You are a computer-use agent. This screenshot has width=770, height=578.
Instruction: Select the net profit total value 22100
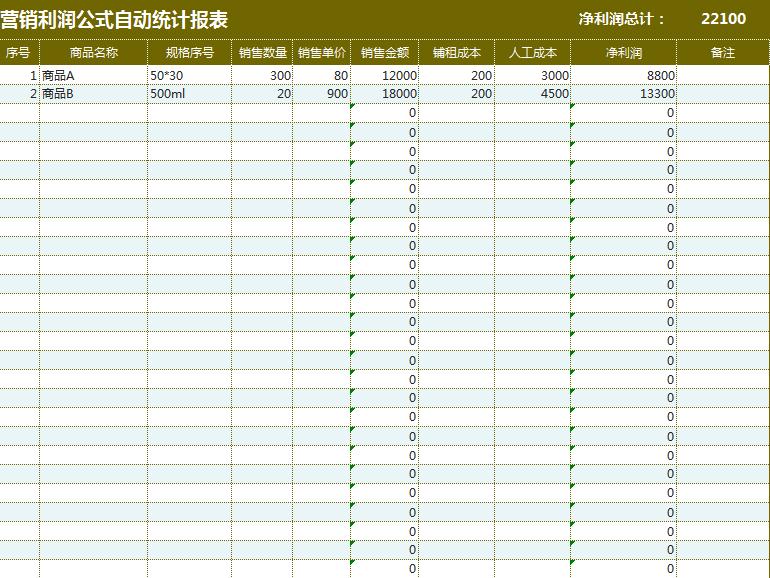pyautogui.click(x=723, y=19)
